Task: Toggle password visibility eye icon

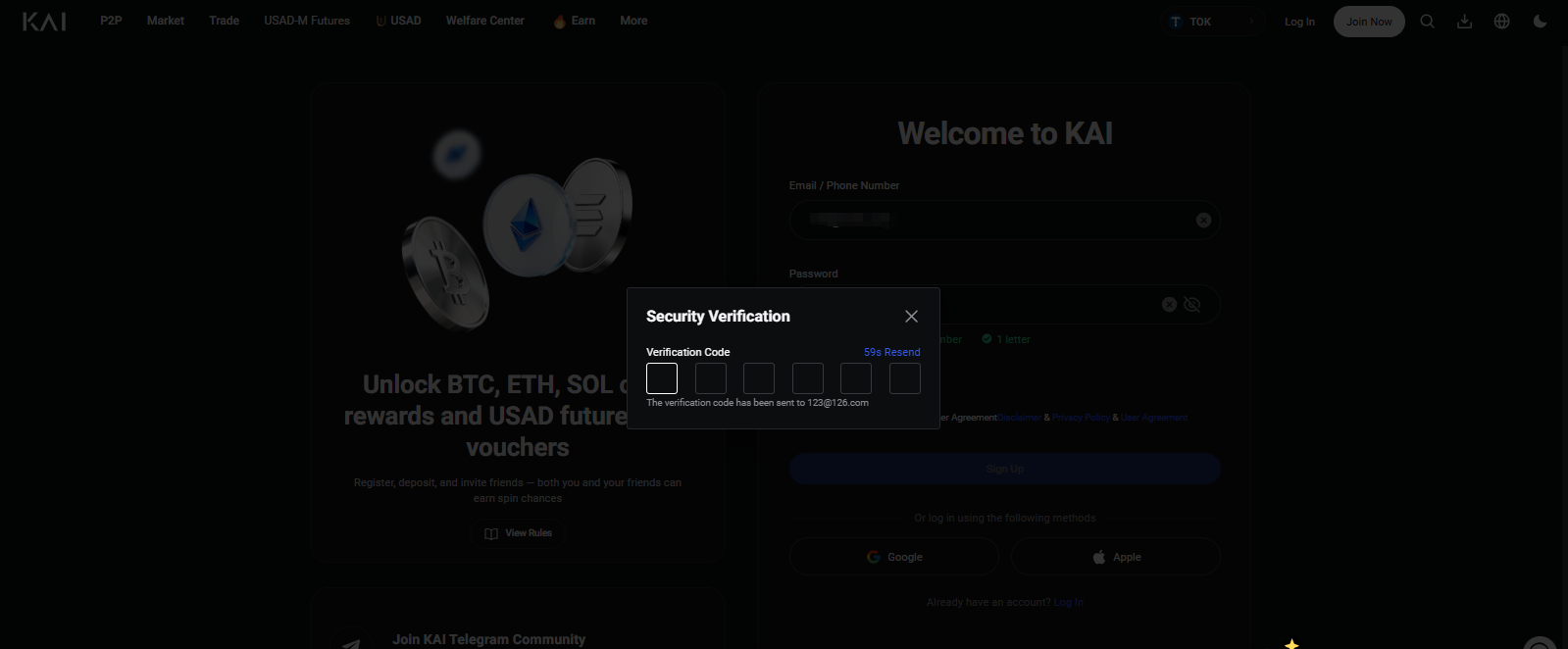Action: pyautogui.click(x=1192, y=305)
